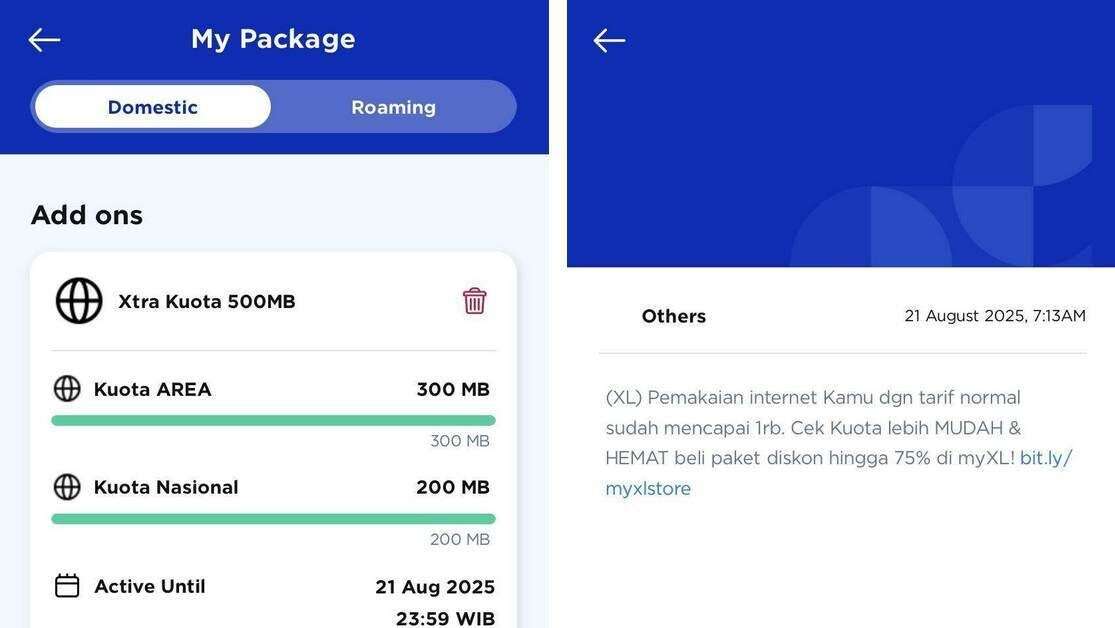Tap the 21 August 2025 timestamp
This screenshot has width=1115, height=628.
(995, 316)
